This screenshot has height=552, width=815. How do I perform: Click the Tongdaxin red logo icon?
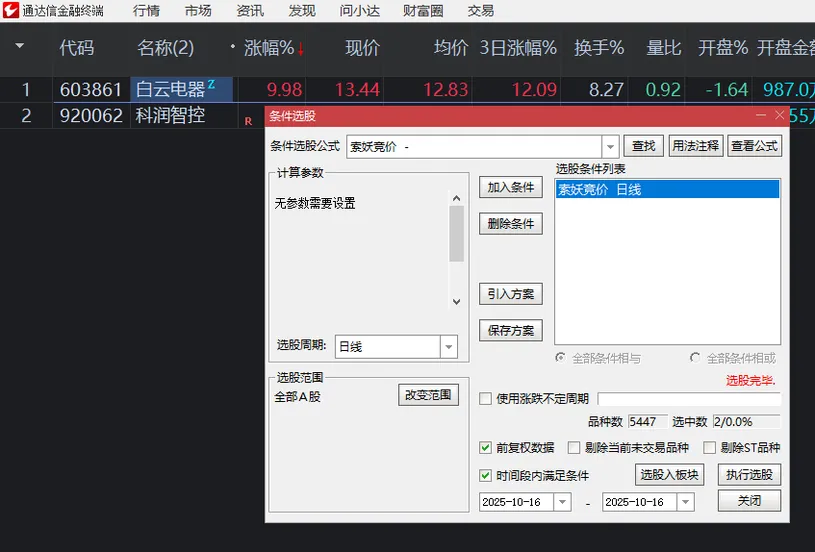click(12, 11)
